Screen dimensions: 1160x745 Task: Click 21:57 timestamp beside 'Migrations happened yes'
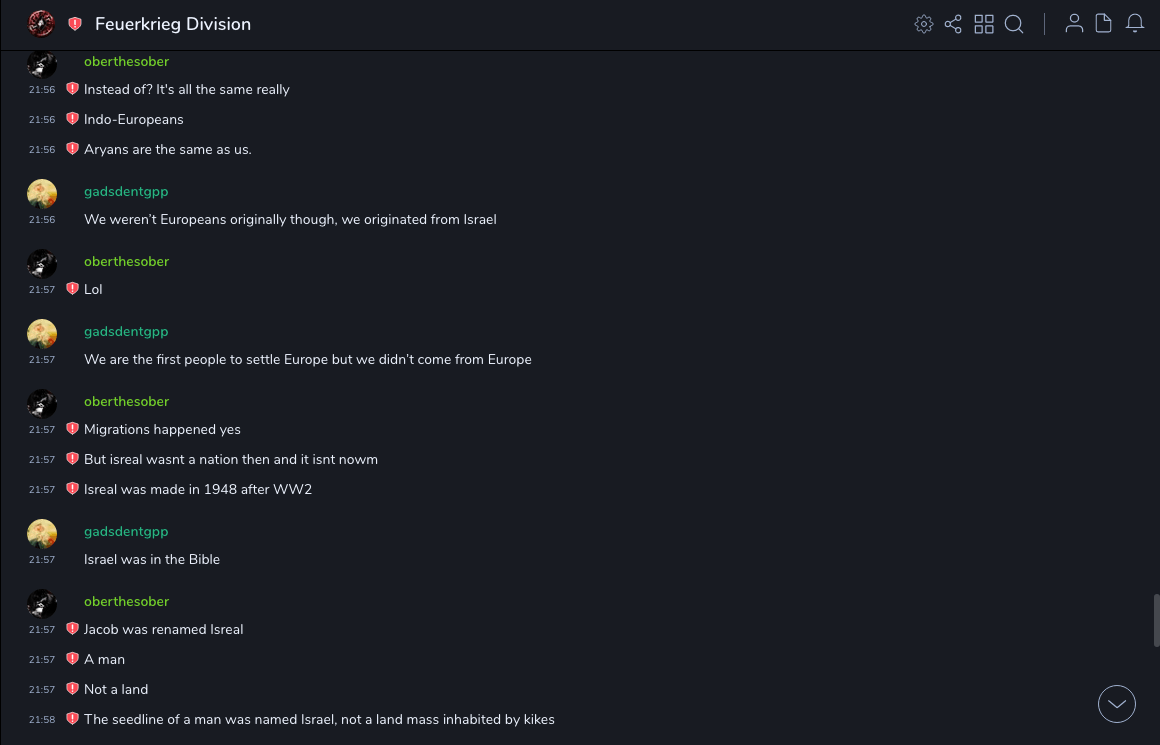click(42, 430)
